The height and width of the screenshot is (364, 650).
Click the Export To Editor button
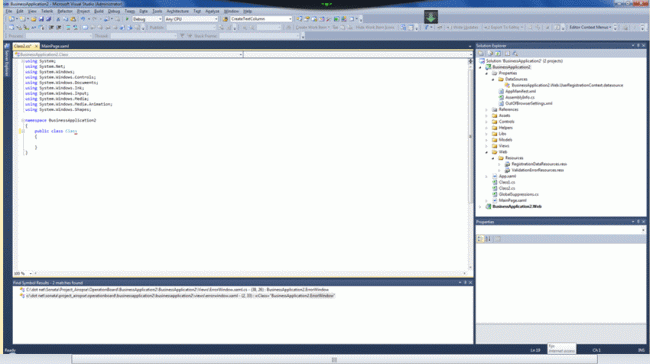503,27
